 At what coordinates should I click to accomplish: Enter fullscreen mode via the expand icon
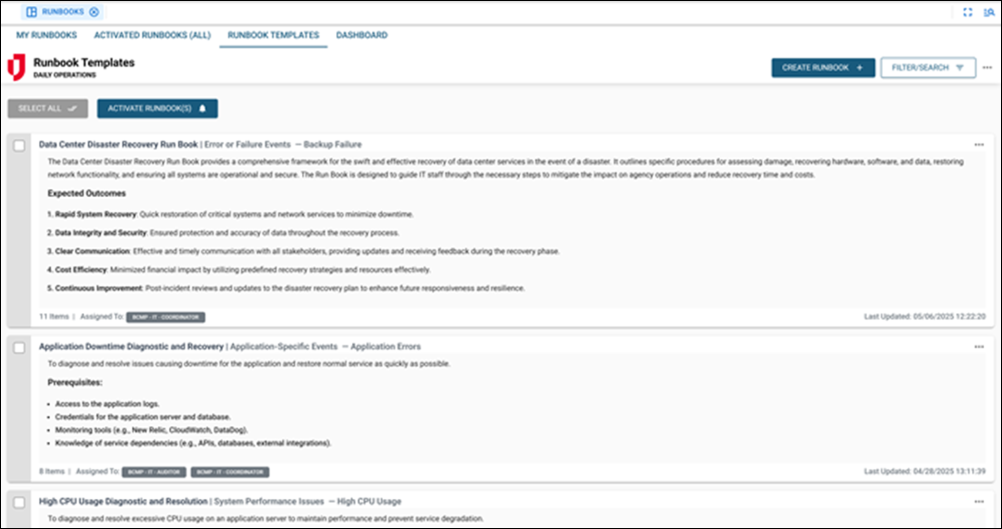(967, 12)
